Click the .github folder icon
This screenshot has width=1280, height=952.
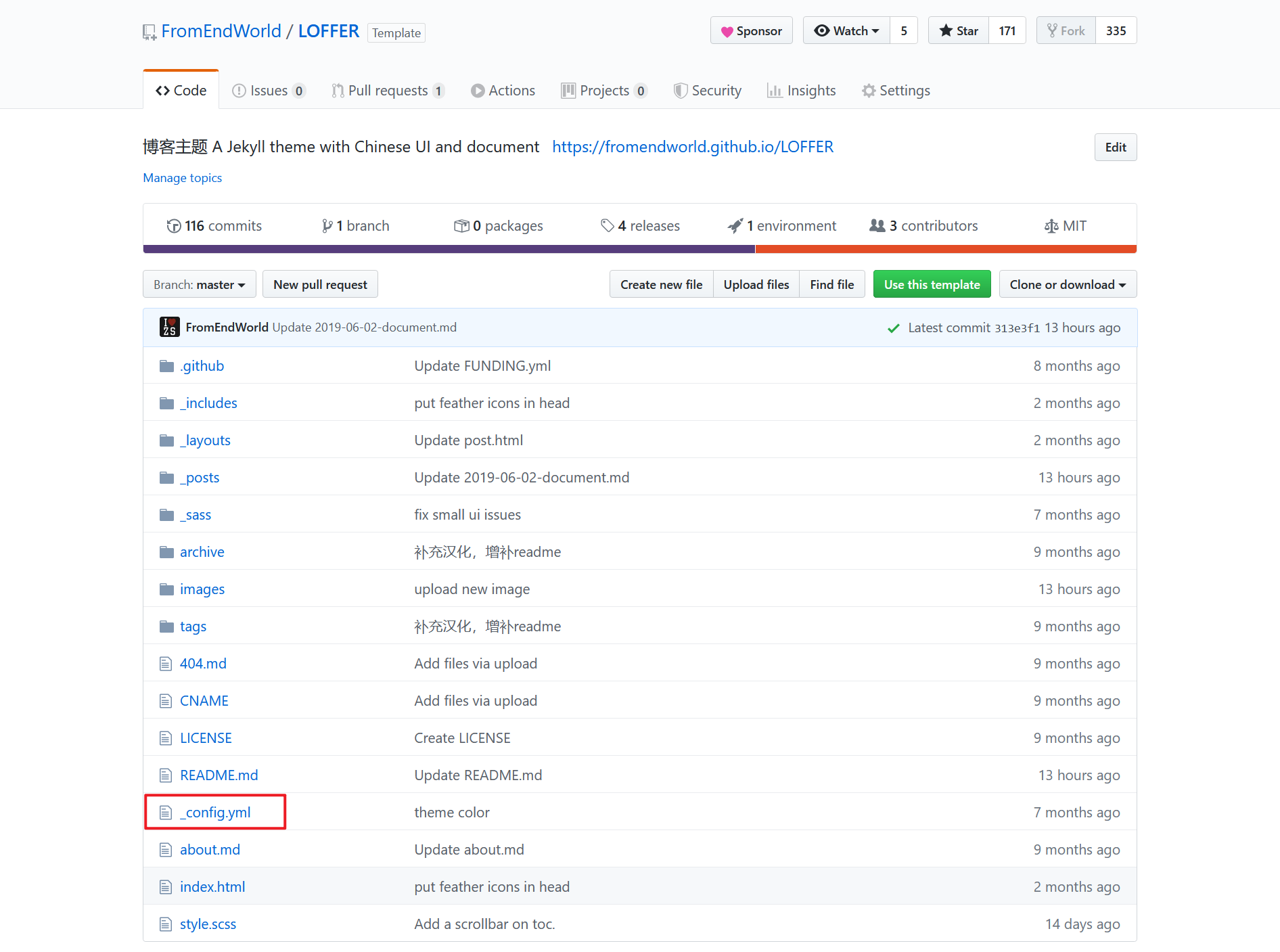(166, 366)
